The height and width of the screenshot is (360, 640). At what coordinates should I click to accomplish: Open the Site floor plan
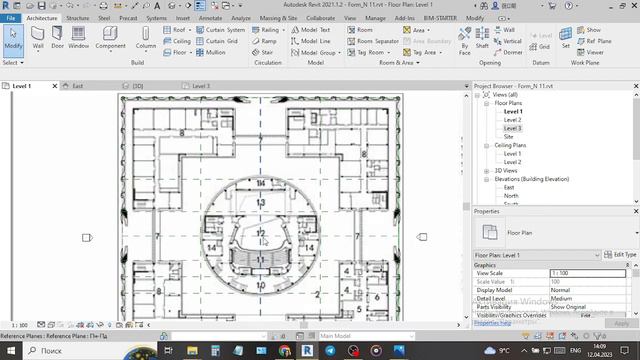coord(508,137)
